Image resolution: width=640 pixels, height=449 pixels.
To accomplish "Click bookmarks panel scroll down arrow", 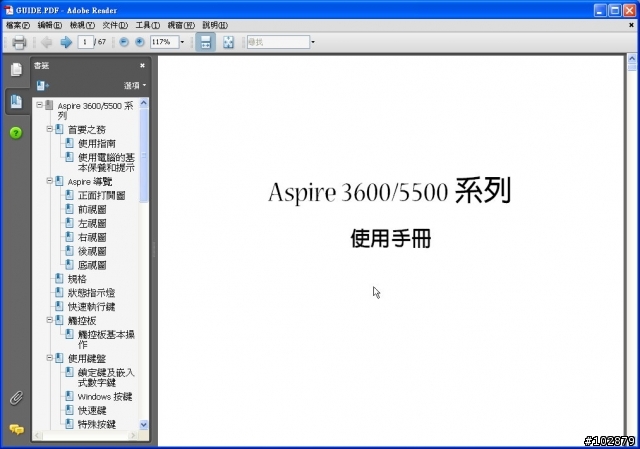I will tap(144, 425).
